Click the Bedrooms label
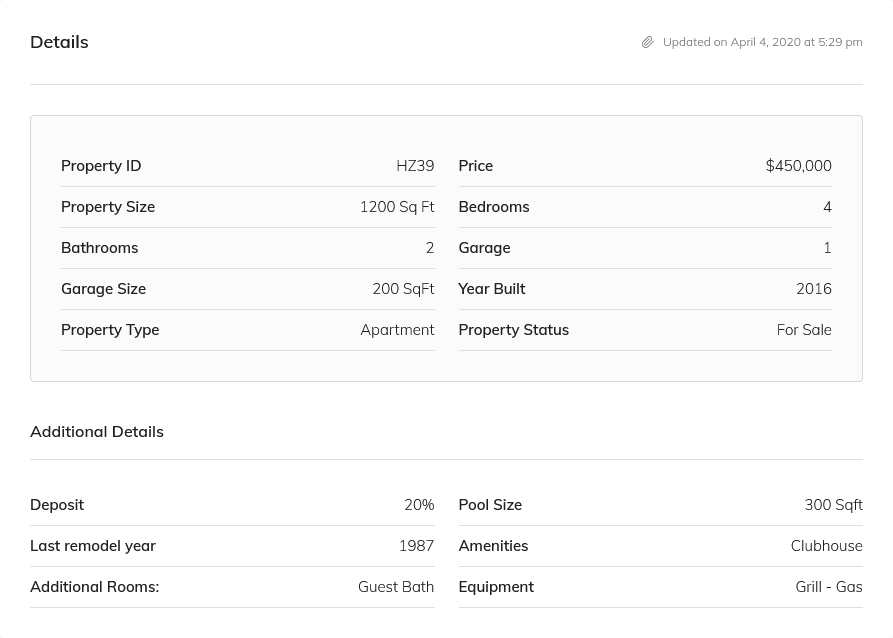This screenshot has width=893, height=638. click(493, 207)
